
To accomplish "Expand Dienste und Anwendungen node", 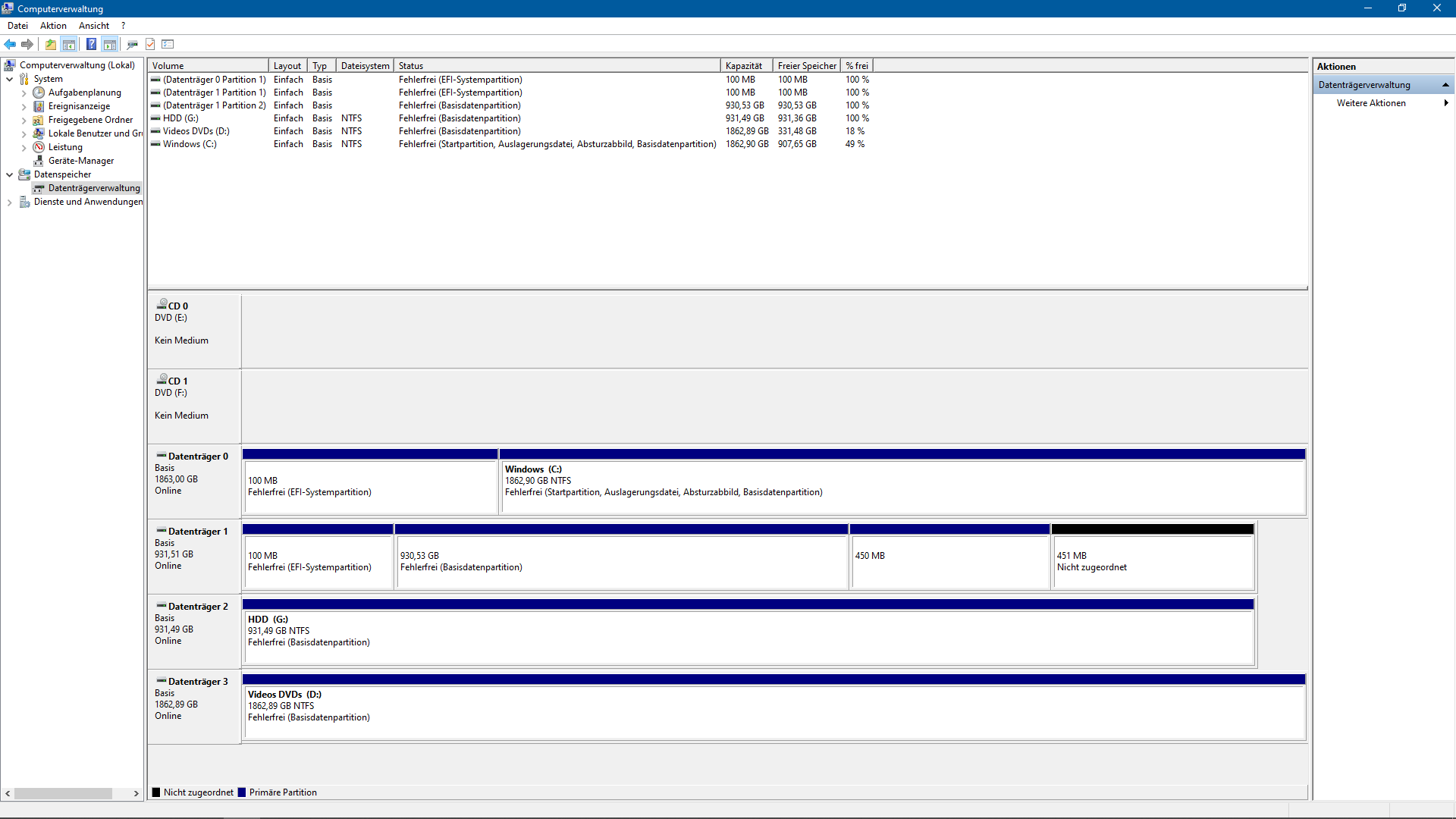I will coord(9,202).
